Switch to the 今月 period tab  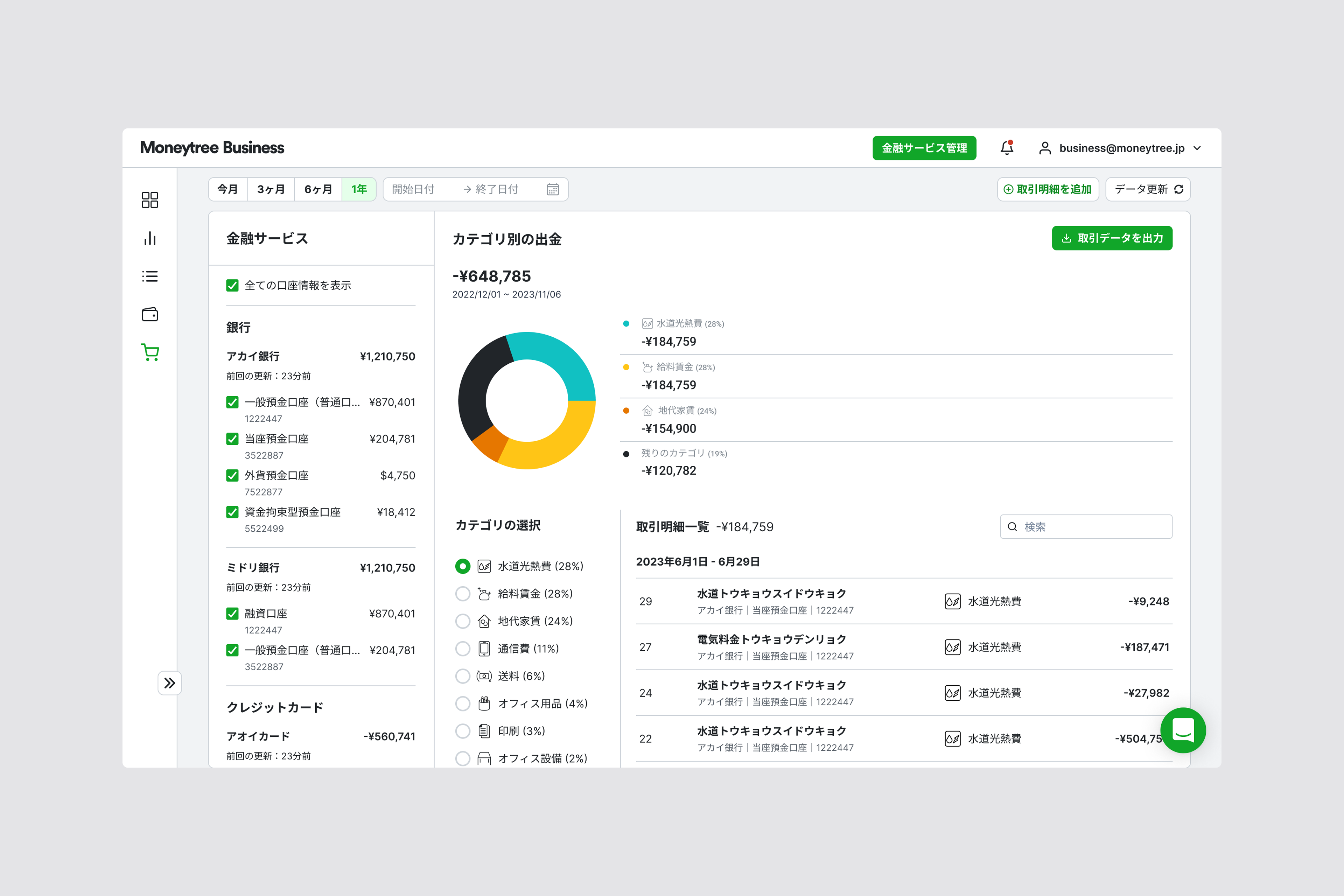[227, 189]
